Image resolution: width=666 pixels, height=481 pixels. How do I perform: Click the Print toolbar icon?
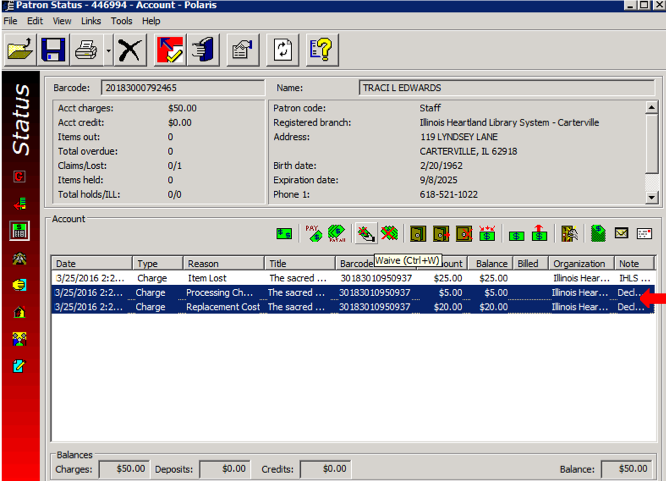point(86,50)
